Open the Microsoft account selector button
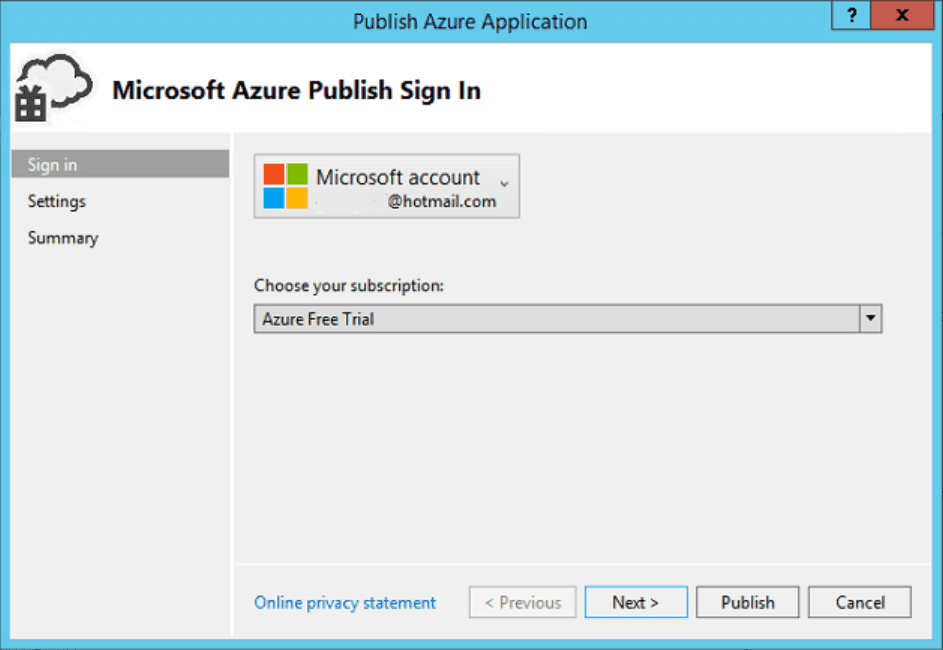Screen dimensions: 943x650 coord(387,186)
